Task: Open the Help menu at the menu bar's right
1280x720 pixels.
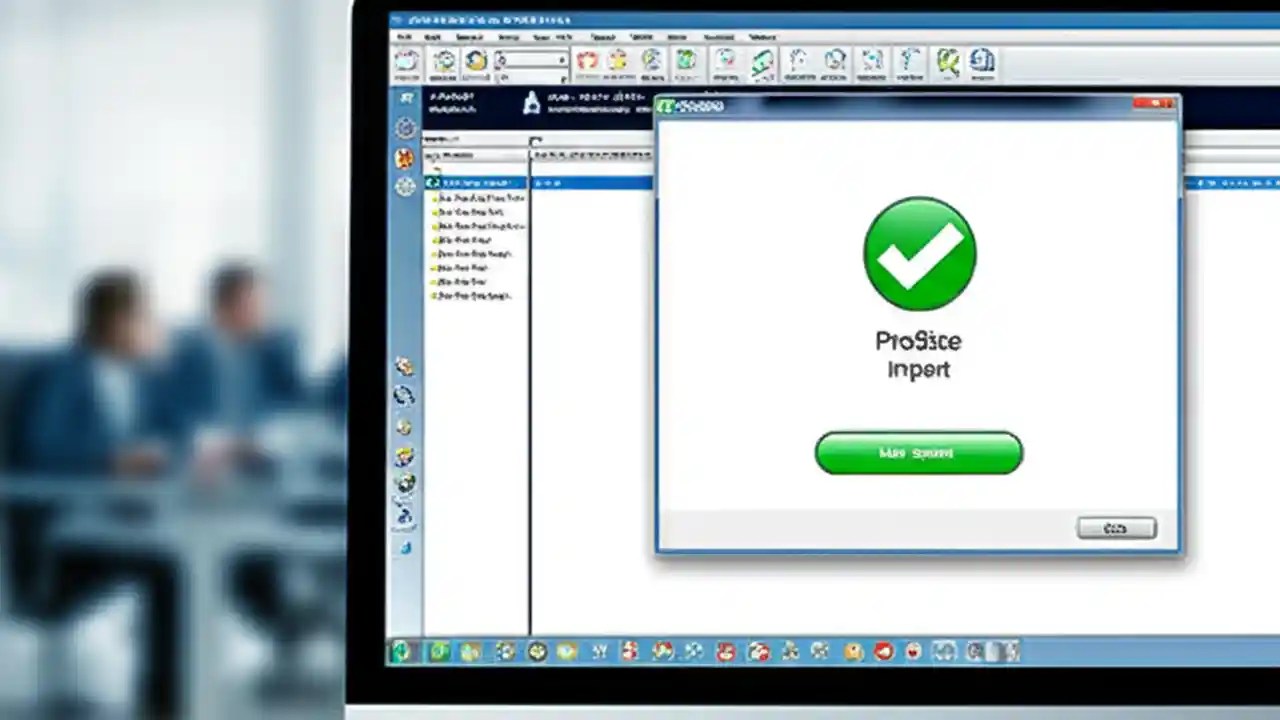Action: [761, 37]
